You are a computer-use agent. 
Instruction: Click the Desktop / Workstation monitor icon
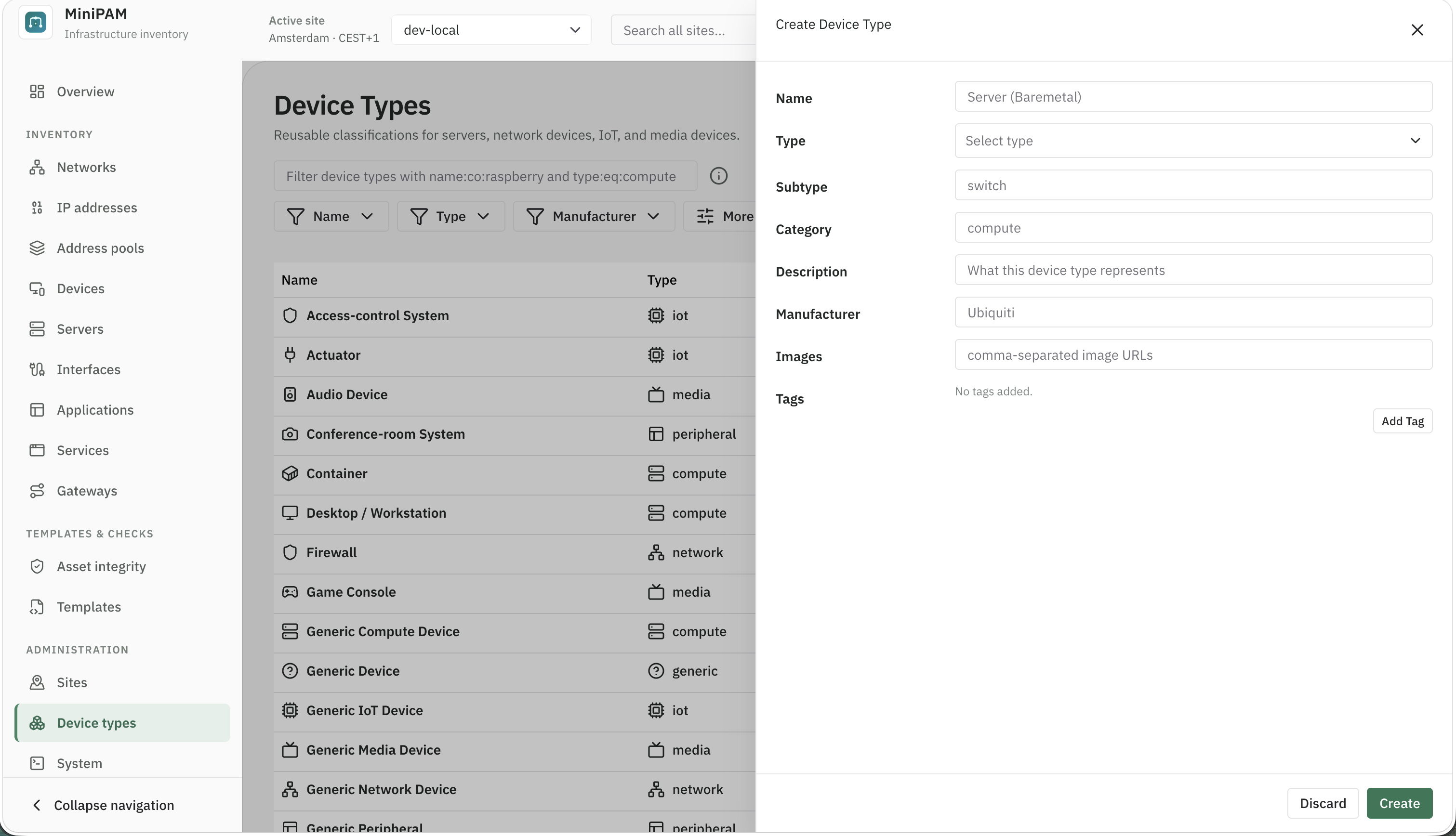[x=290, y=513]
